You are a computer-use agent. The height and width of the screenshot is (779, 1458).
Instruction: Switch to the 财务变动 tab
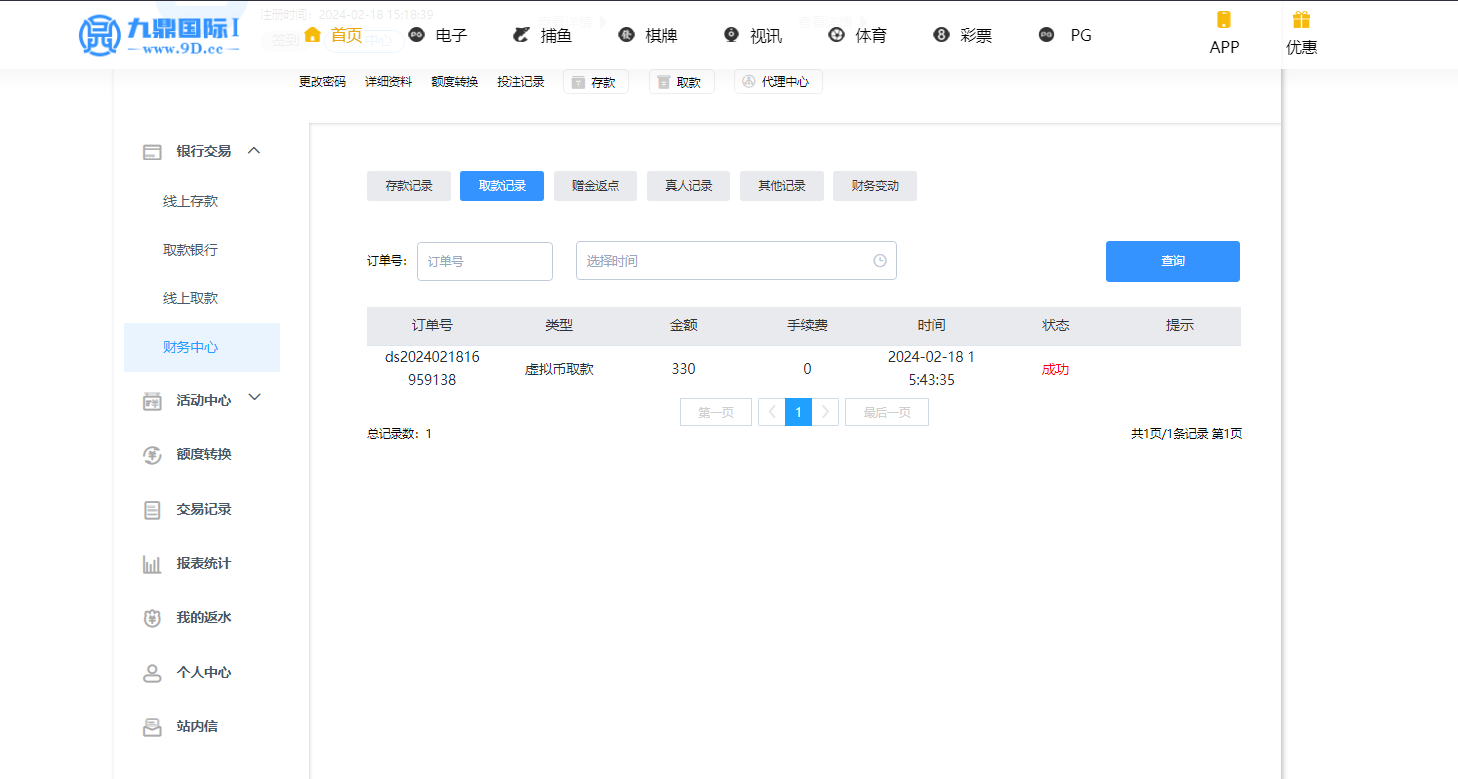tap(874, 186)
